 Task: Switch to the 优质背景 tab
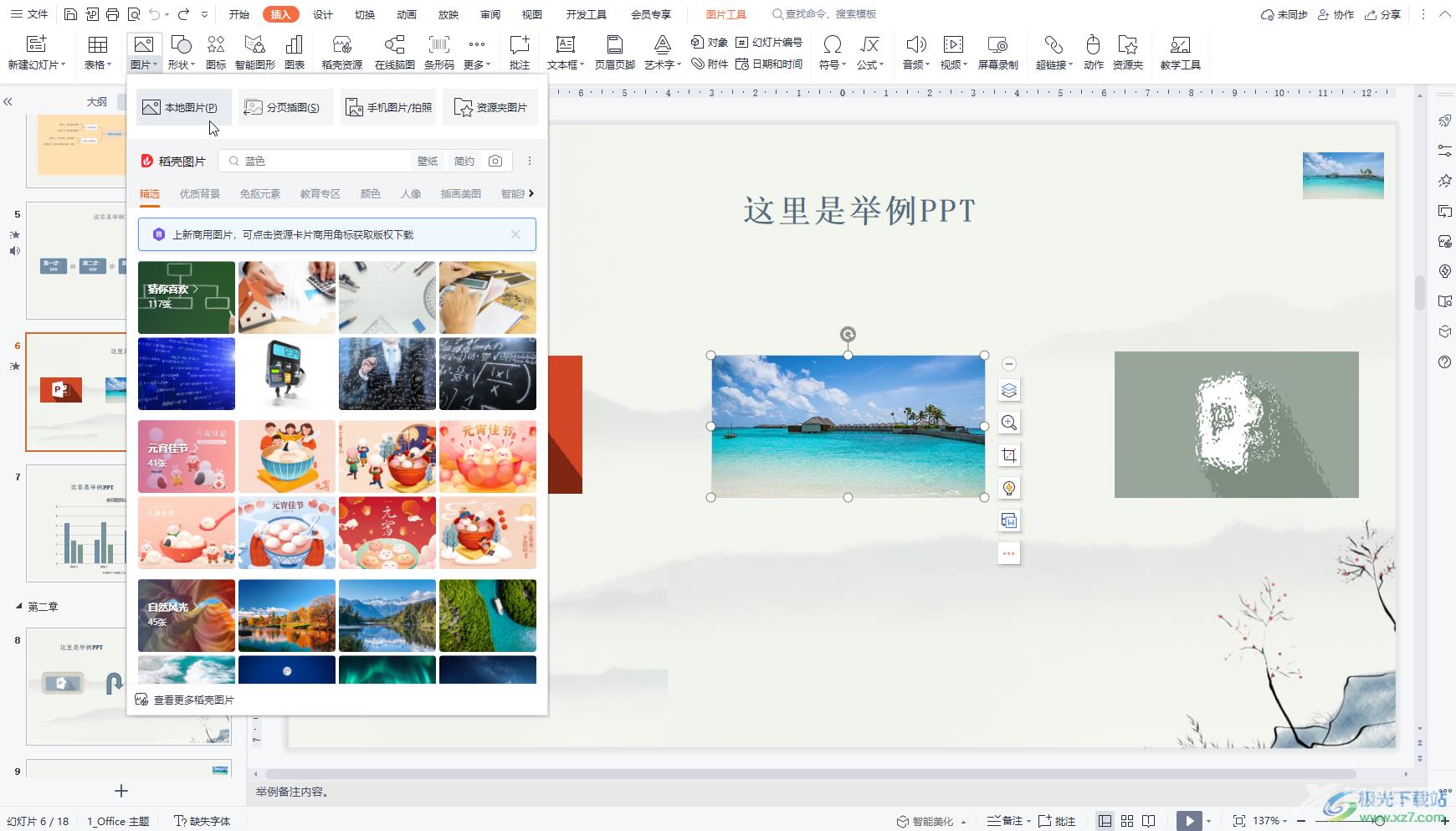[x=200, y=193]
